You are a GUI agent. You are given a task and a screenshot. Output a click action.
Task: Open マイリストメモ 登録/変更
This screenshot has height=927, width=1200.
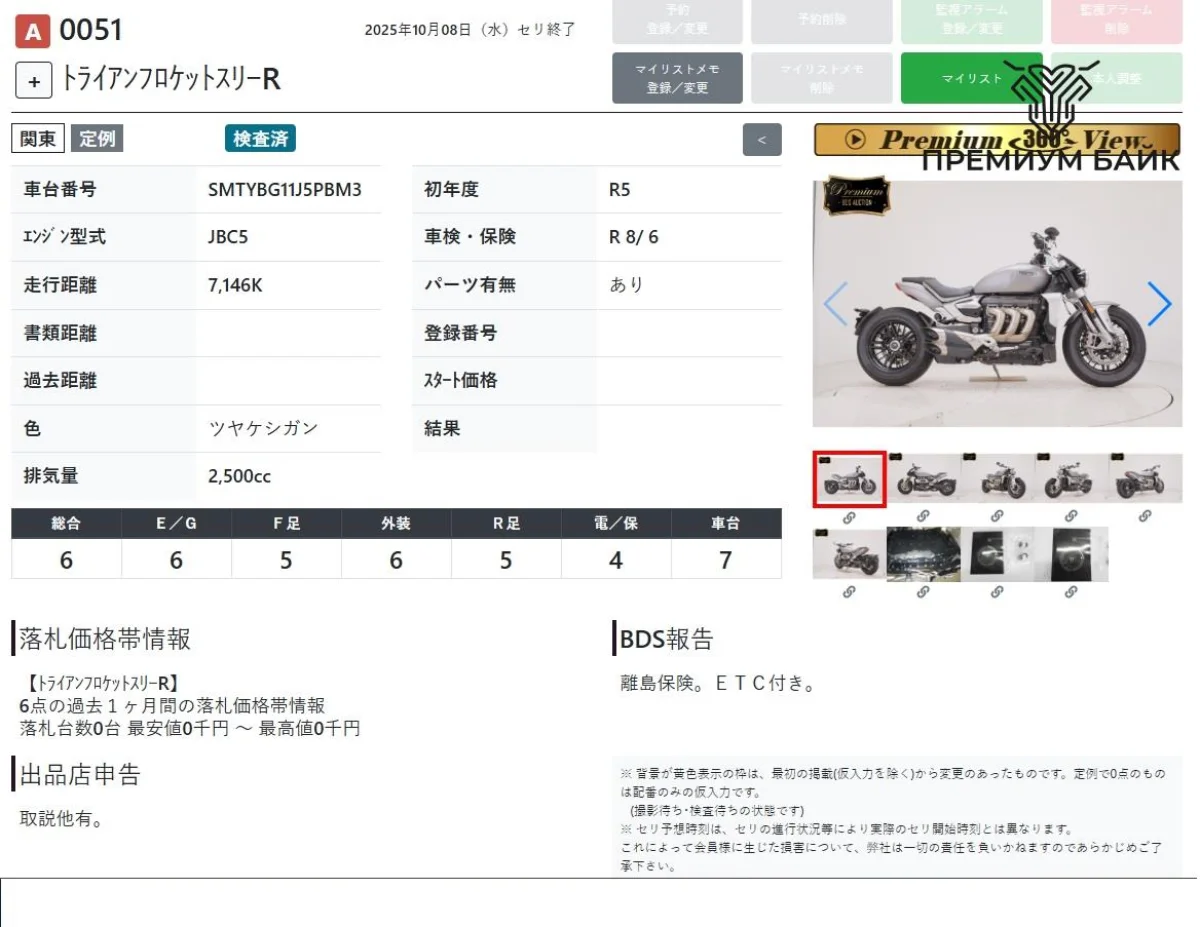tap(677, 78)
